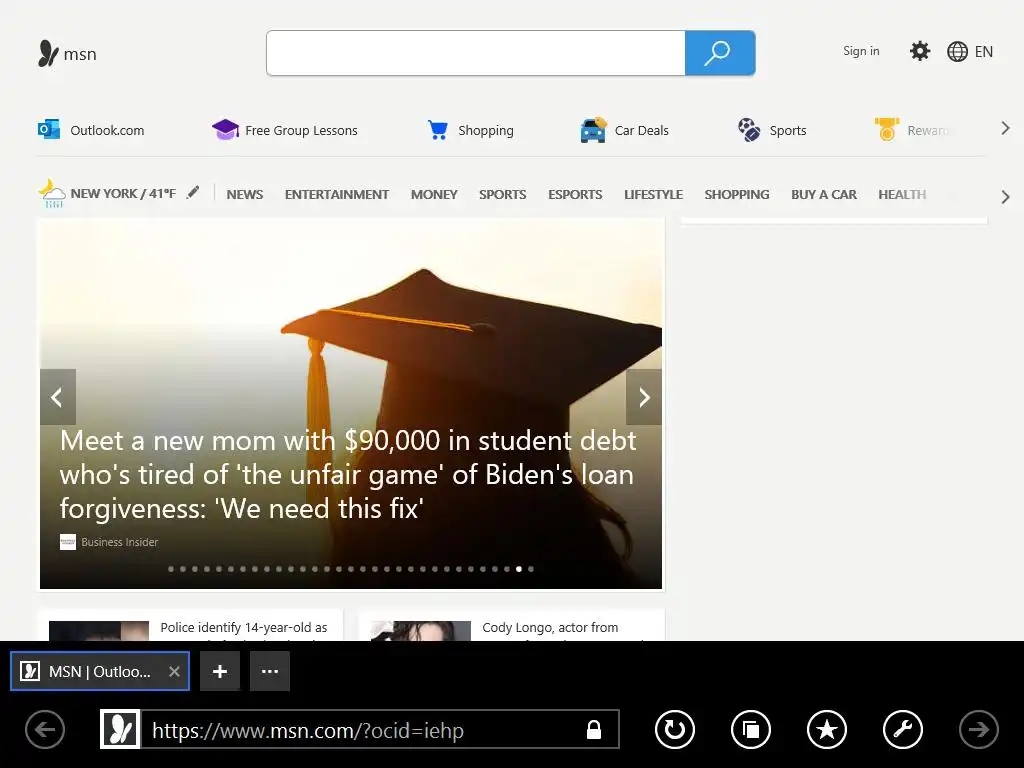Image resolution: width=1024 pixels, height=768 pixels.
Task: Open the tabs view icon
Action: pyautogui.click(x=751, y=729)
